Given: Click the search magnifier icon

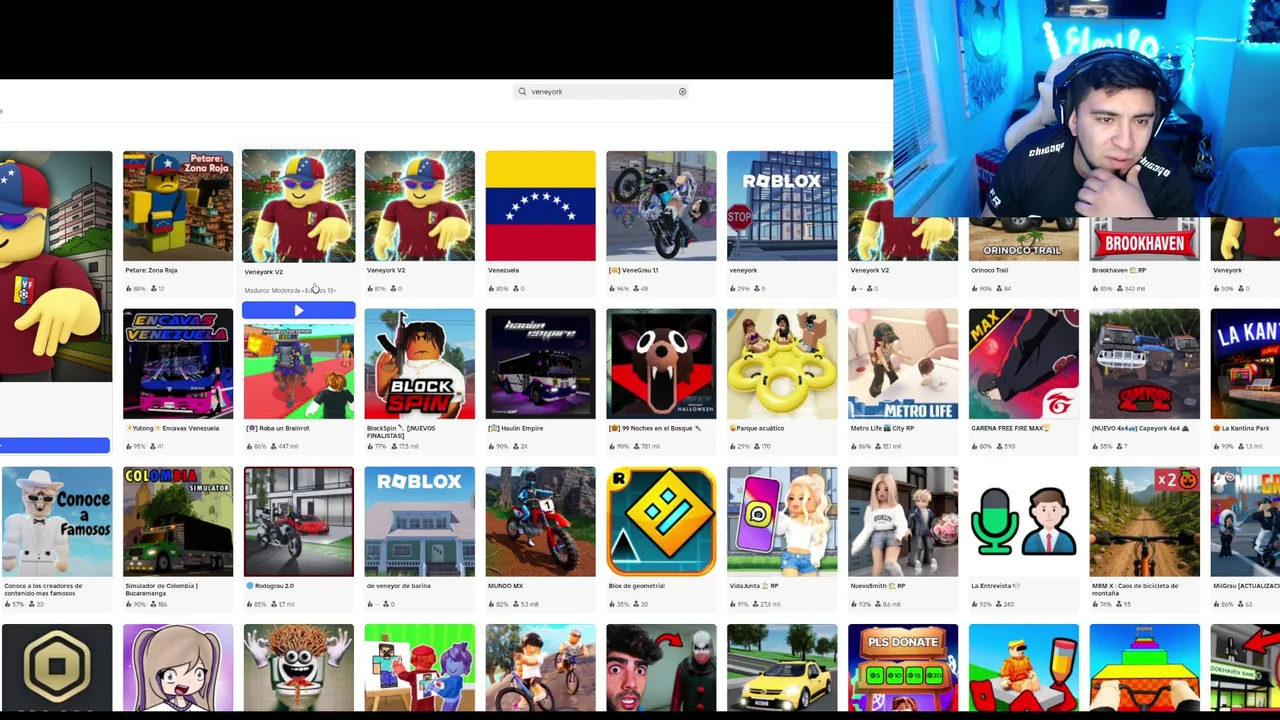Looking at the screenshot, I should [x=522, y=92].
